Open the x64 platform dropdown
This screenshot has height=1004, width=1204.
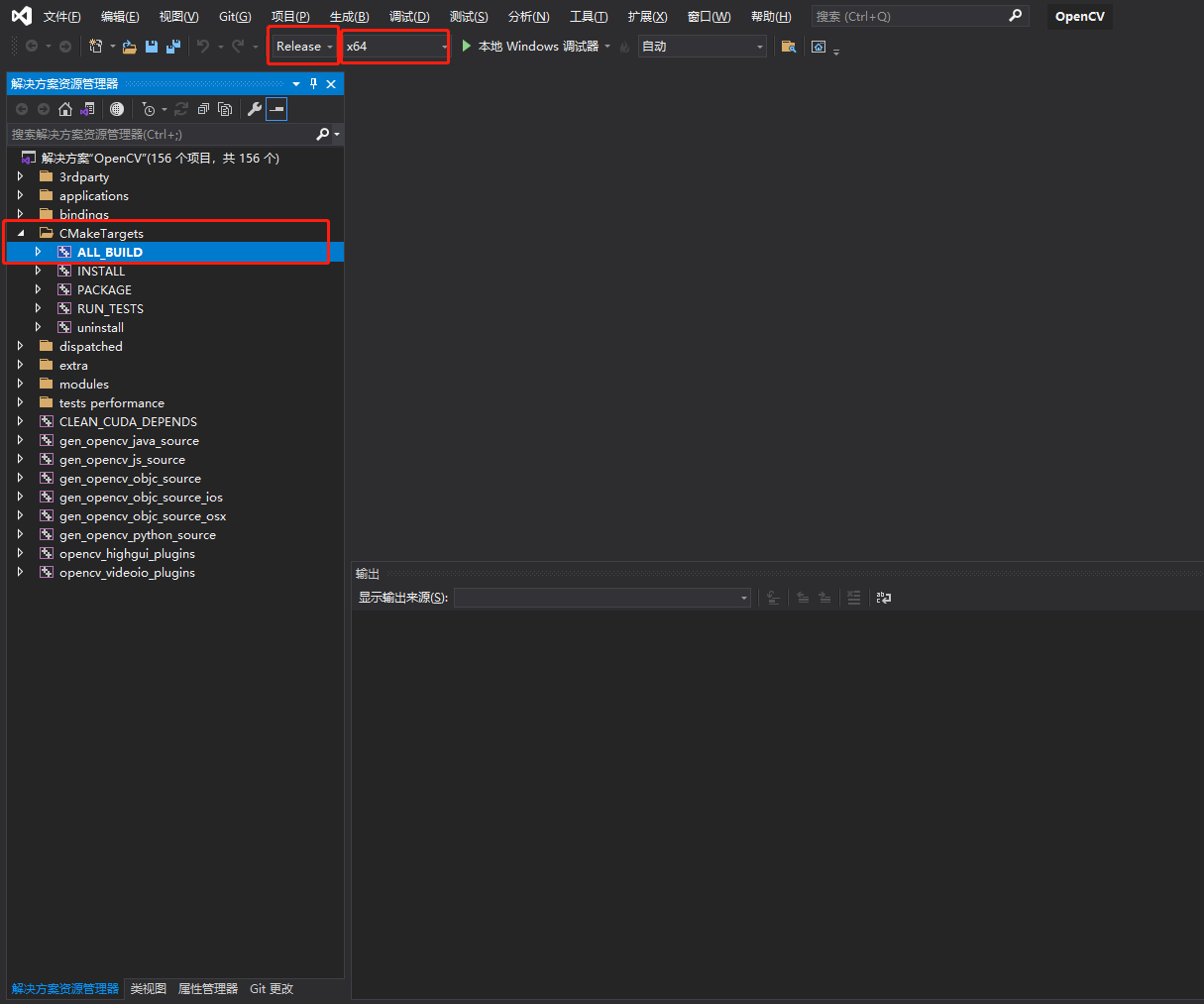click(x=395, y=47)
